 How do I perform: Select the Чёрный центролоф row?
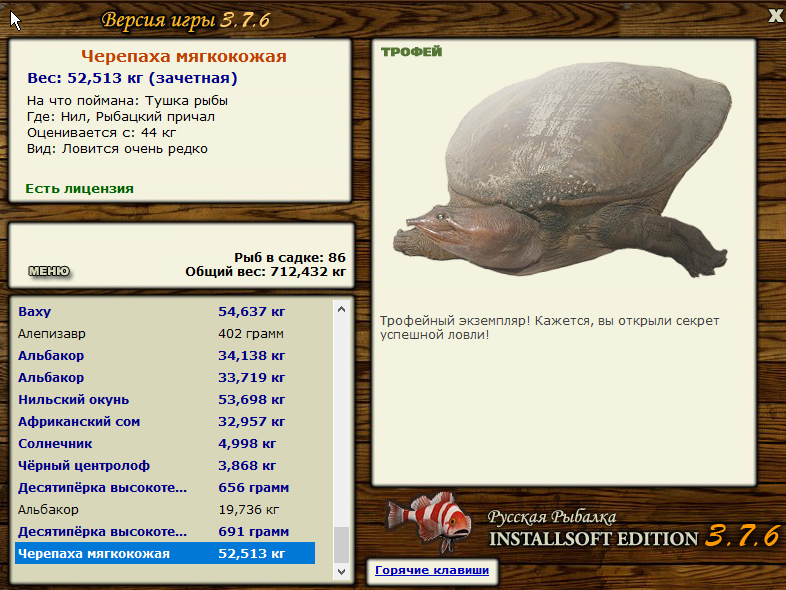[x=165, y=466]
